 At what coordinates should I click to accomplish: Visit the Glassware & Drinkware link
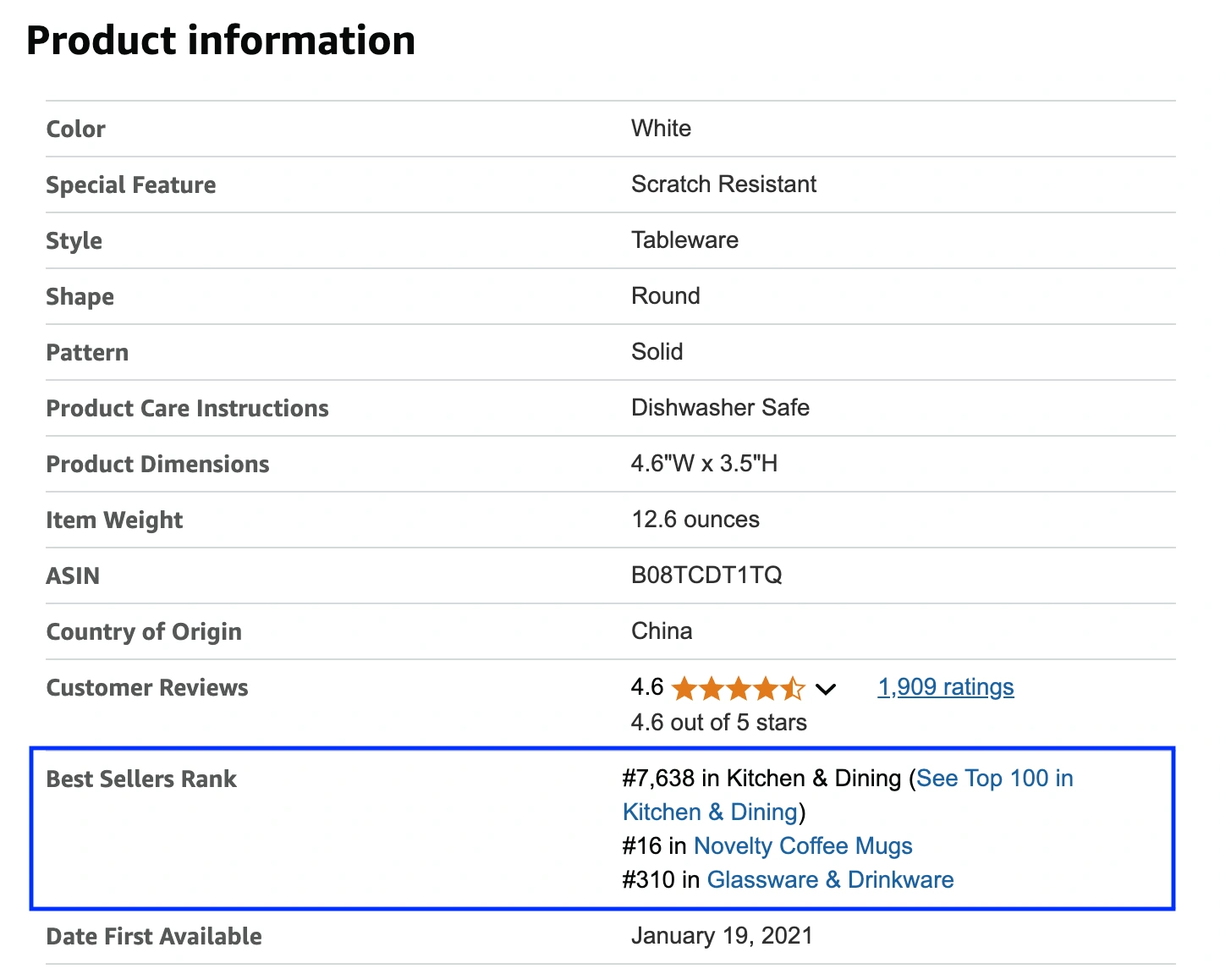830,879
